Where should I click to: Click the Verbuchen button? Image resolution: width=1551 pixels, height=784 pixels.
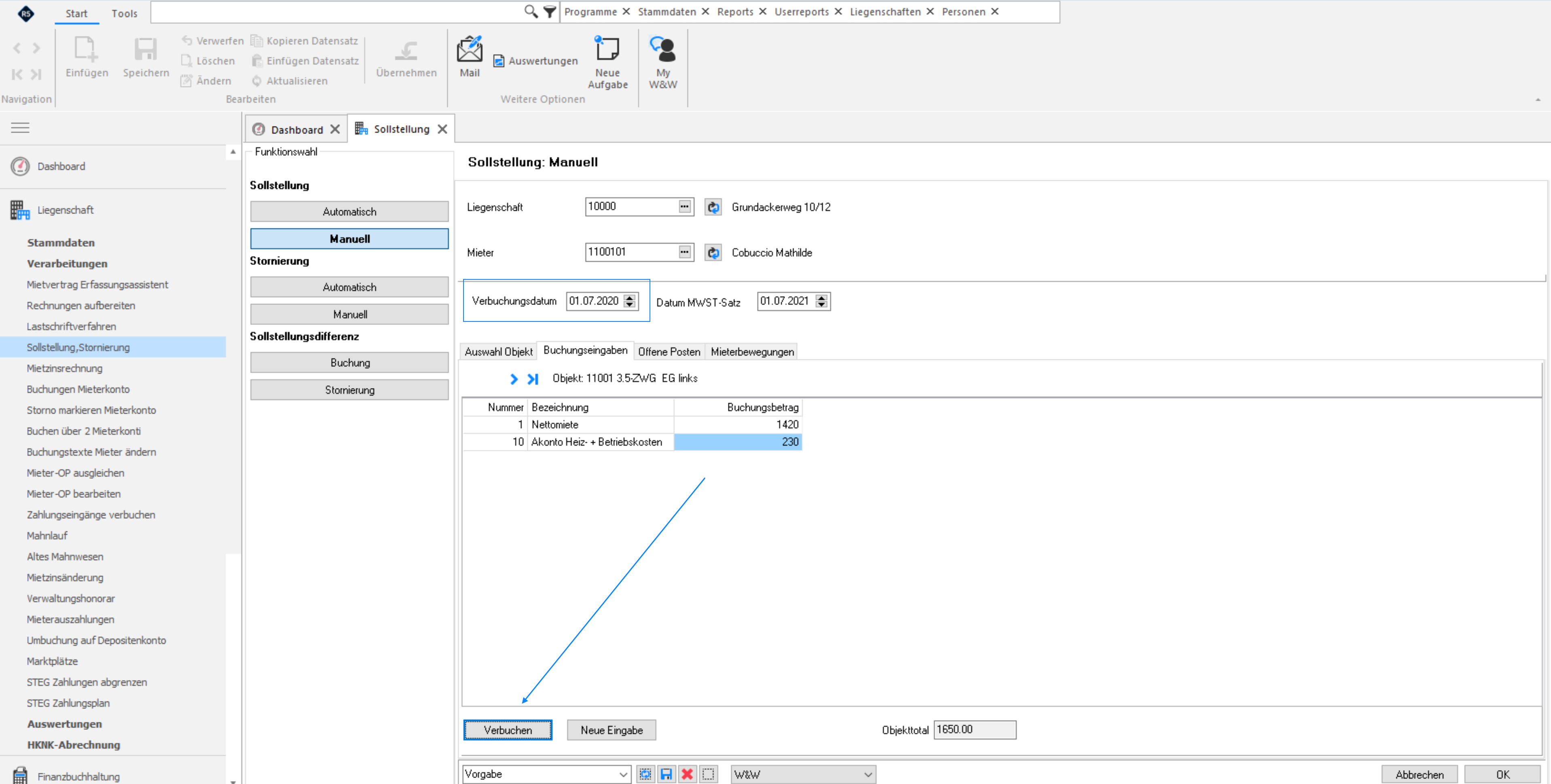[508, 730]
